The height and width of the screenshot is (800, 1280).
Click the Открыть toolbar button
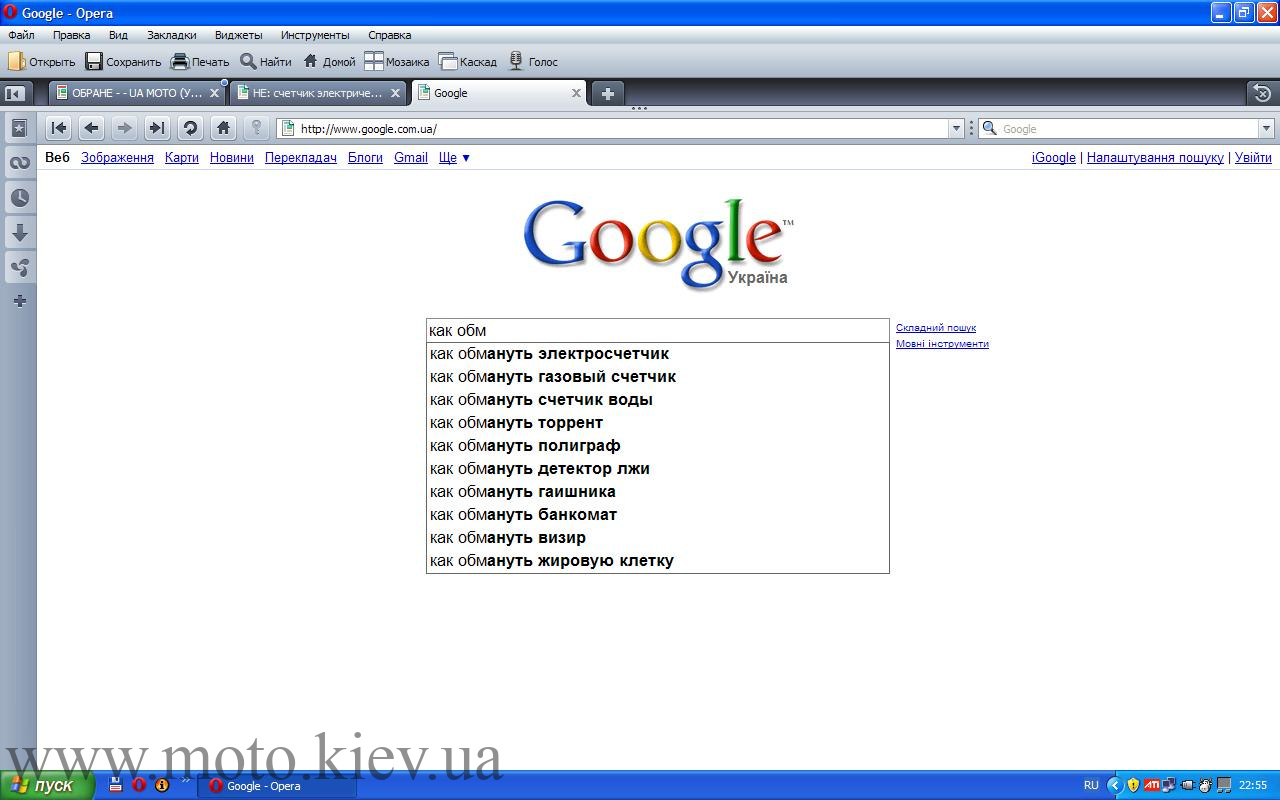tap(41, 61)
